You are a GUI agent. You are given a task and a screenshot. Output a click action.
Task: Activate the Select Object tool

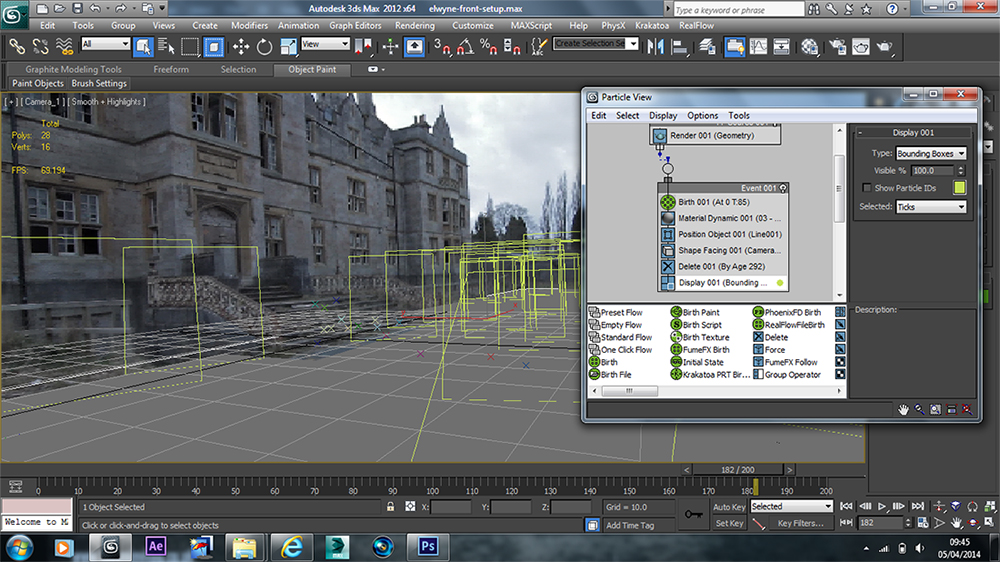pos(143,46)
